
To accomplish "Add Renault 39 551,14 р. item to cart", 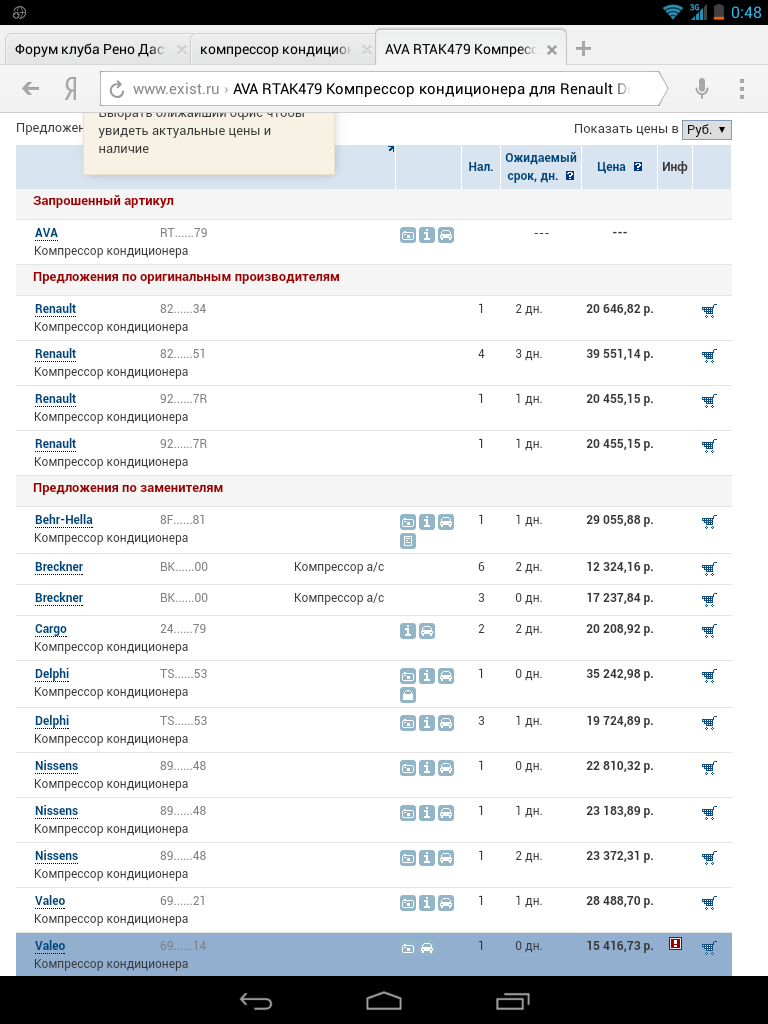I will pyautogui.click(x=709, y=355).
